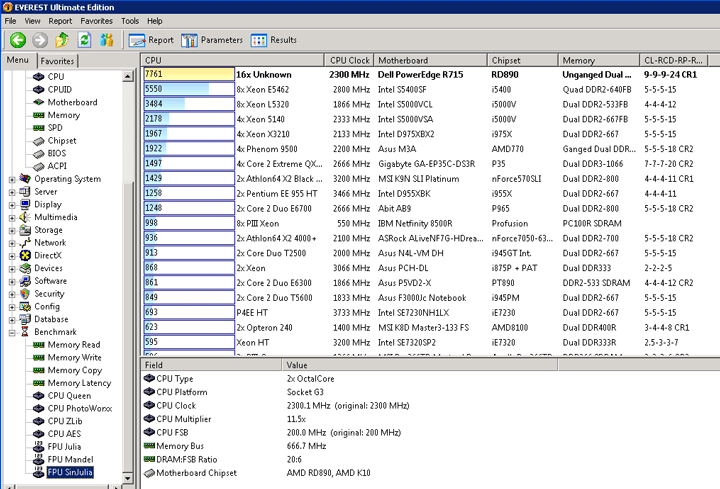Expand the Network tree node
This screenshot has height=489, width=720.
[x=12, y=243]
